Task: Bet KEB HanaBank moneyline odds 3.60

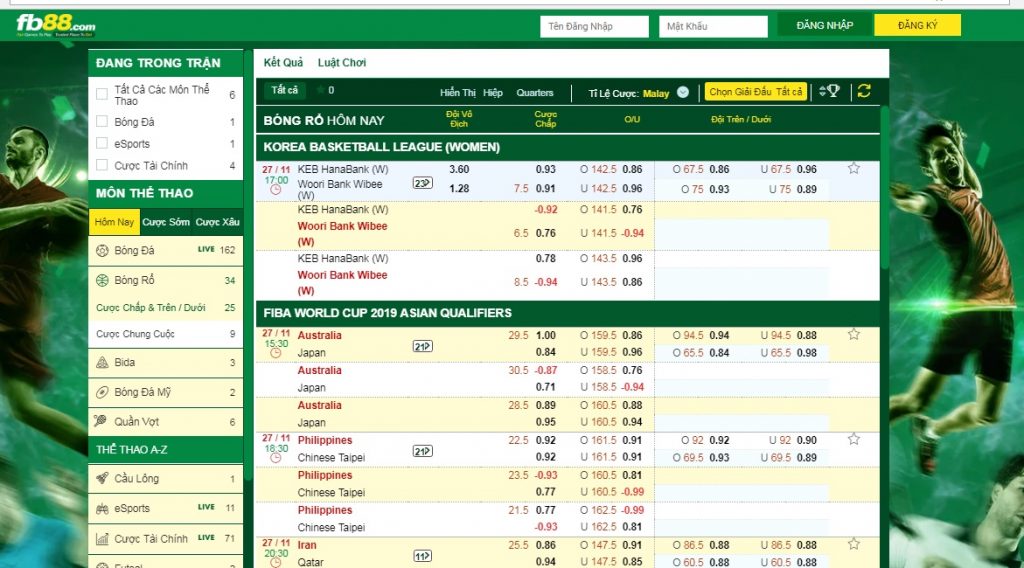Action: (x=459, y=169)
